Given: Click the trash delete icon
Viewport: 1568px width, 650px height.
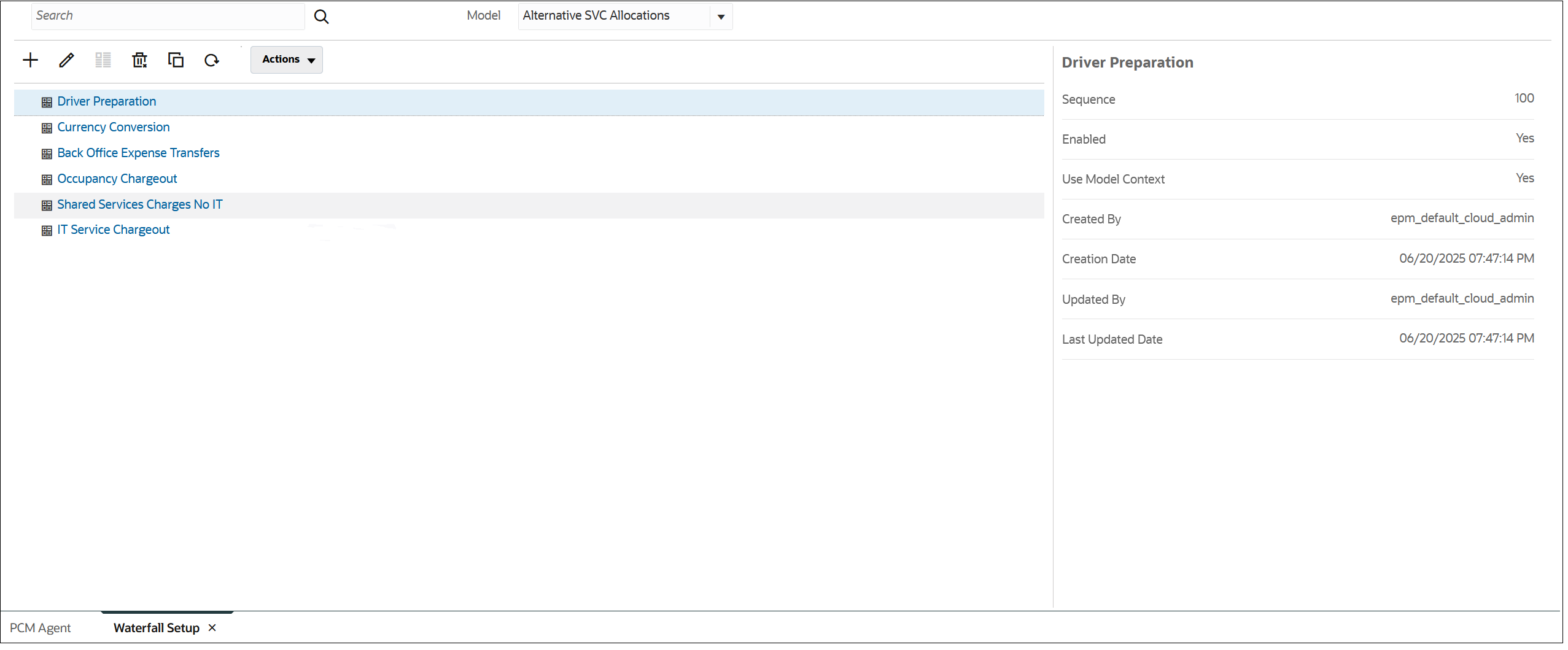Looking at the screenshot, I should (x=139, y=60).
